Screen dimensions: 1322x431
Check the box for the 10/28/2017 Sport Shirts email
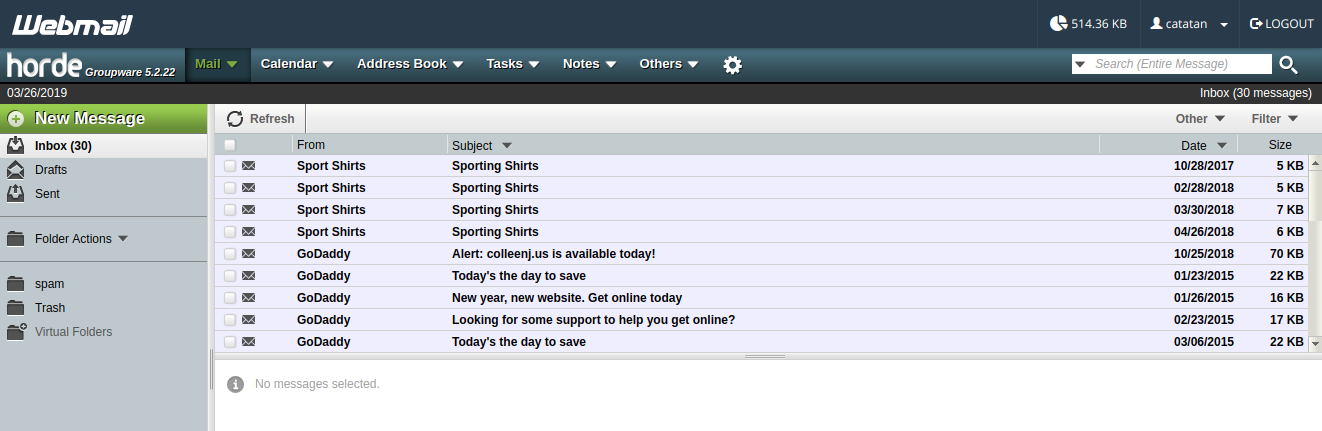tap(230, 166)
